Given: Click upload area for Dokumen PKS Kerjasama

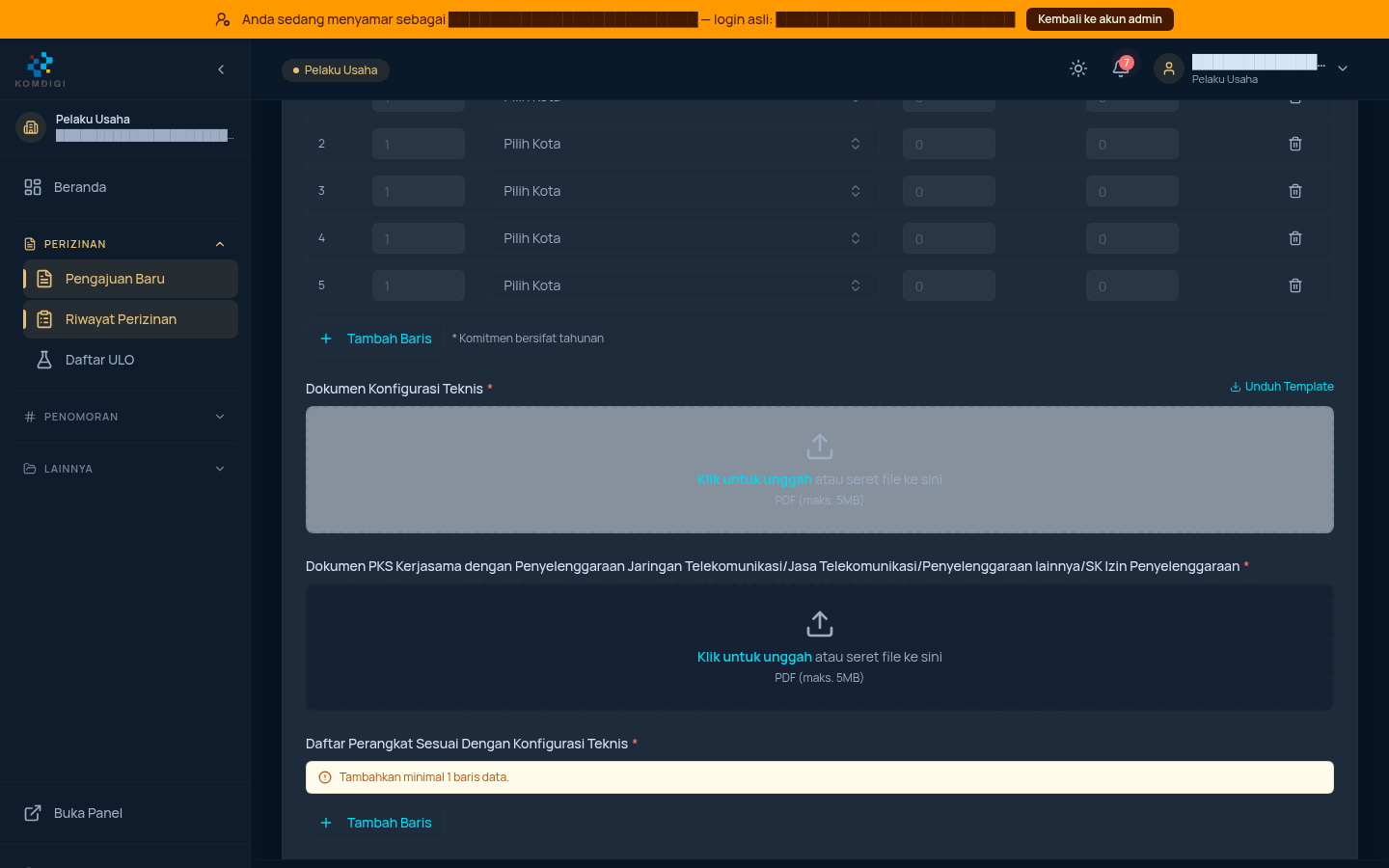Looking at the screenshot, I should (x=820, y=647).
